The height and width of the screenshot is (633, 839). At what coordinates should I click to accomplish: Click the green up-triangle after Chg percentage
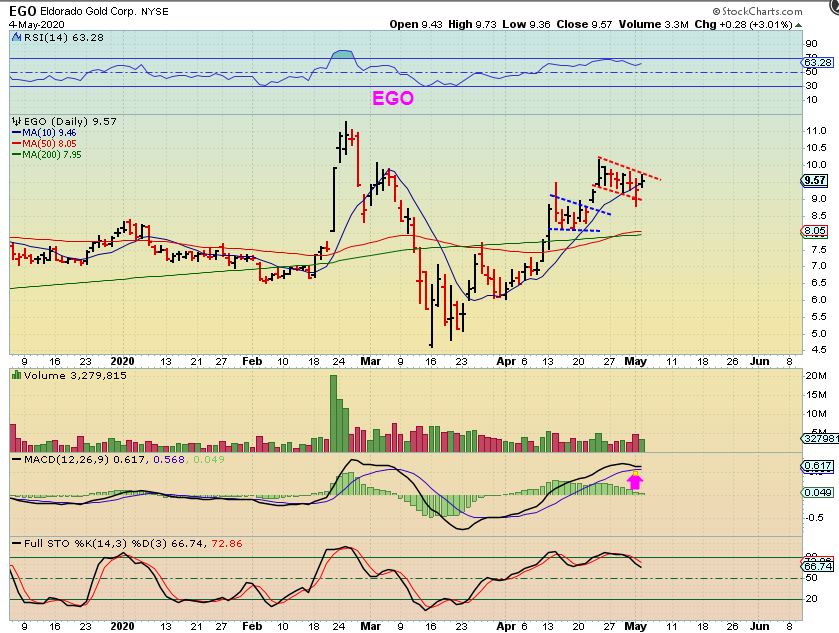pyautogui.click(x=798, y=25)
